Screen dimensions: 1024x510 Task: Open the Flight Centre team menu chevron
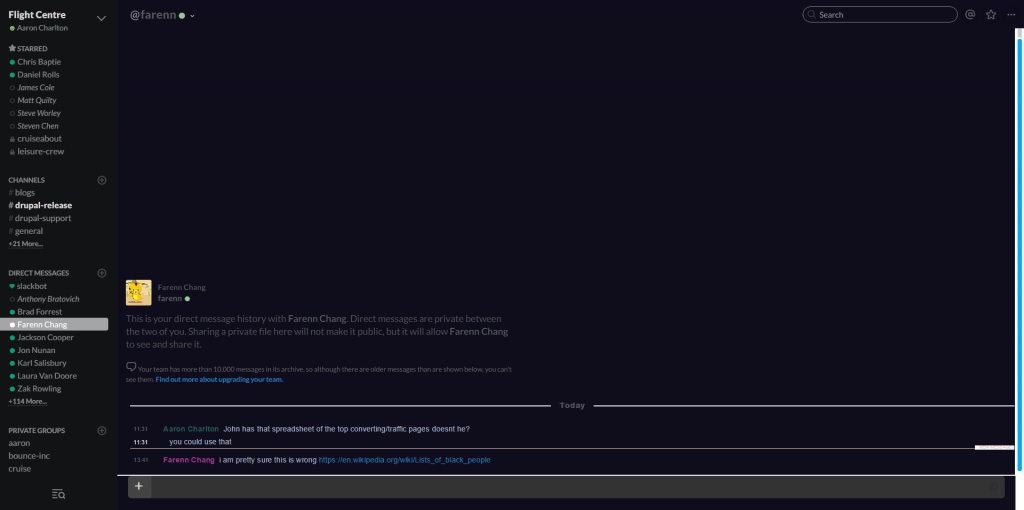pyautogui.click(x=101, y=18)
